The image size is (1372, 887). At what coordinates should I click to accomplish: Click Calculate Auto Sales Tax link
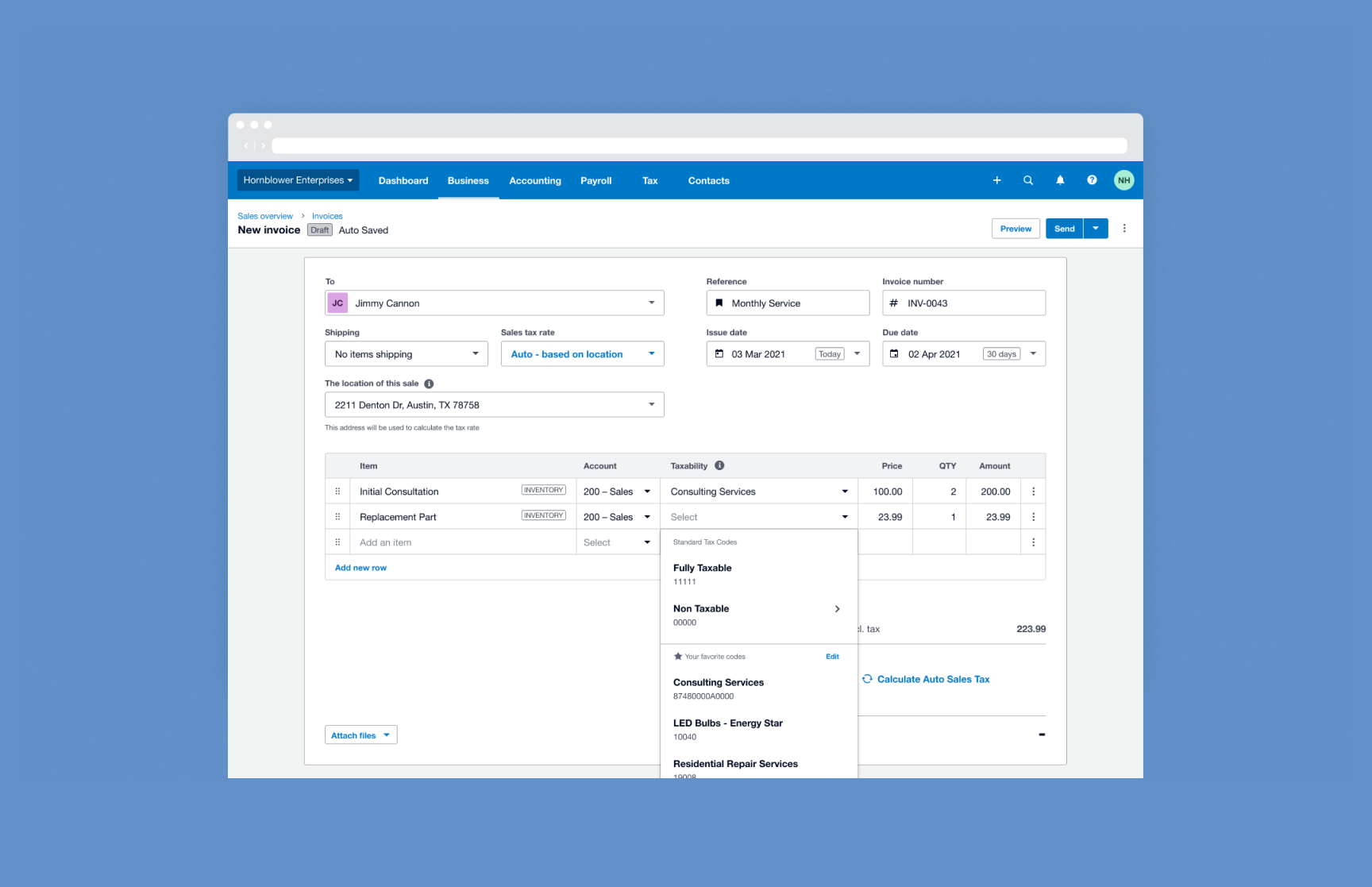tap(933, 679)
